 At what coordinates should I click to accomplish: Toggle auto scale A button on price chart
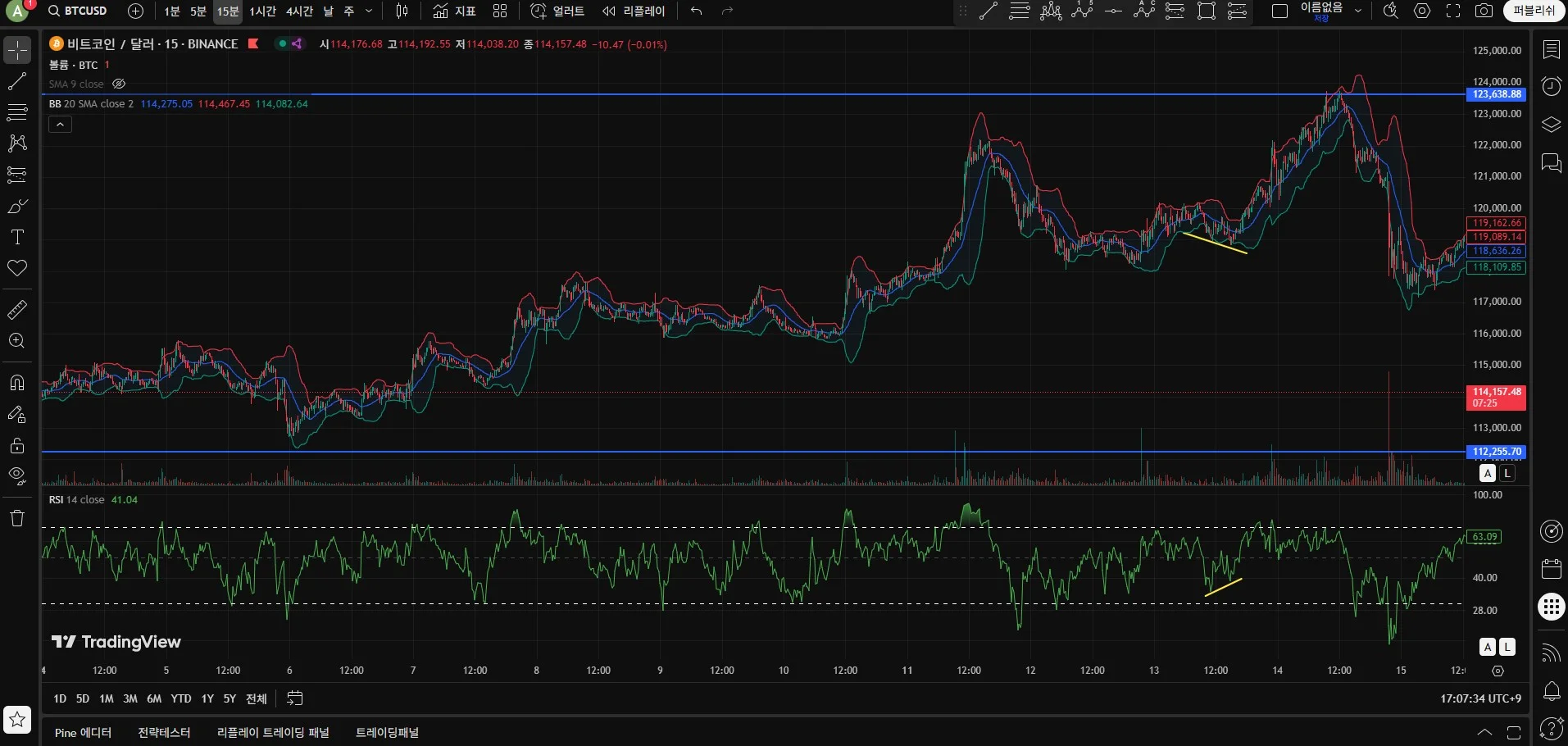click(x=1488, y=473)
